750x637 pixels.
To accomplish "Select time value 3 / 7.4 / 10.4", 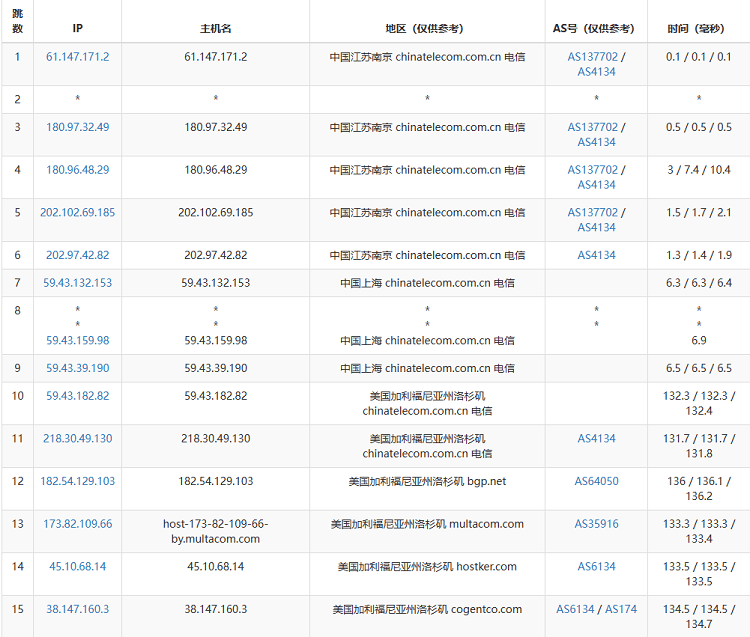I will (698, 170).
